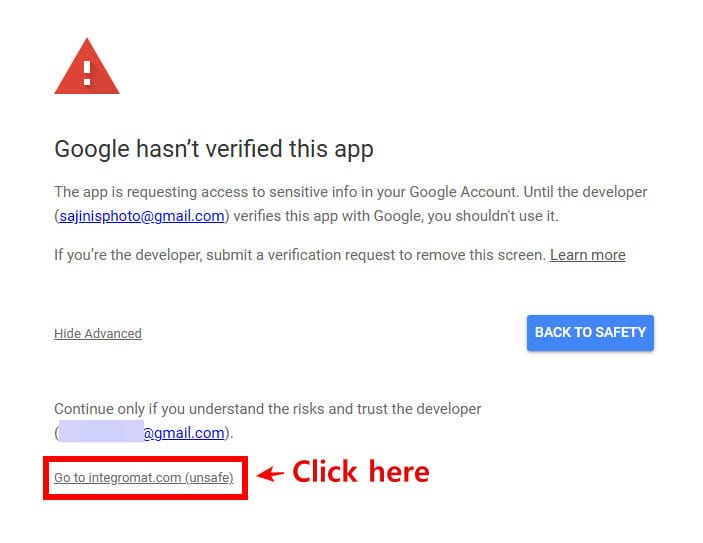Click the partially redacted @gmail.com link
This screenshot has width=703, height=543.
pyautogui.click(x=182, y=433)
